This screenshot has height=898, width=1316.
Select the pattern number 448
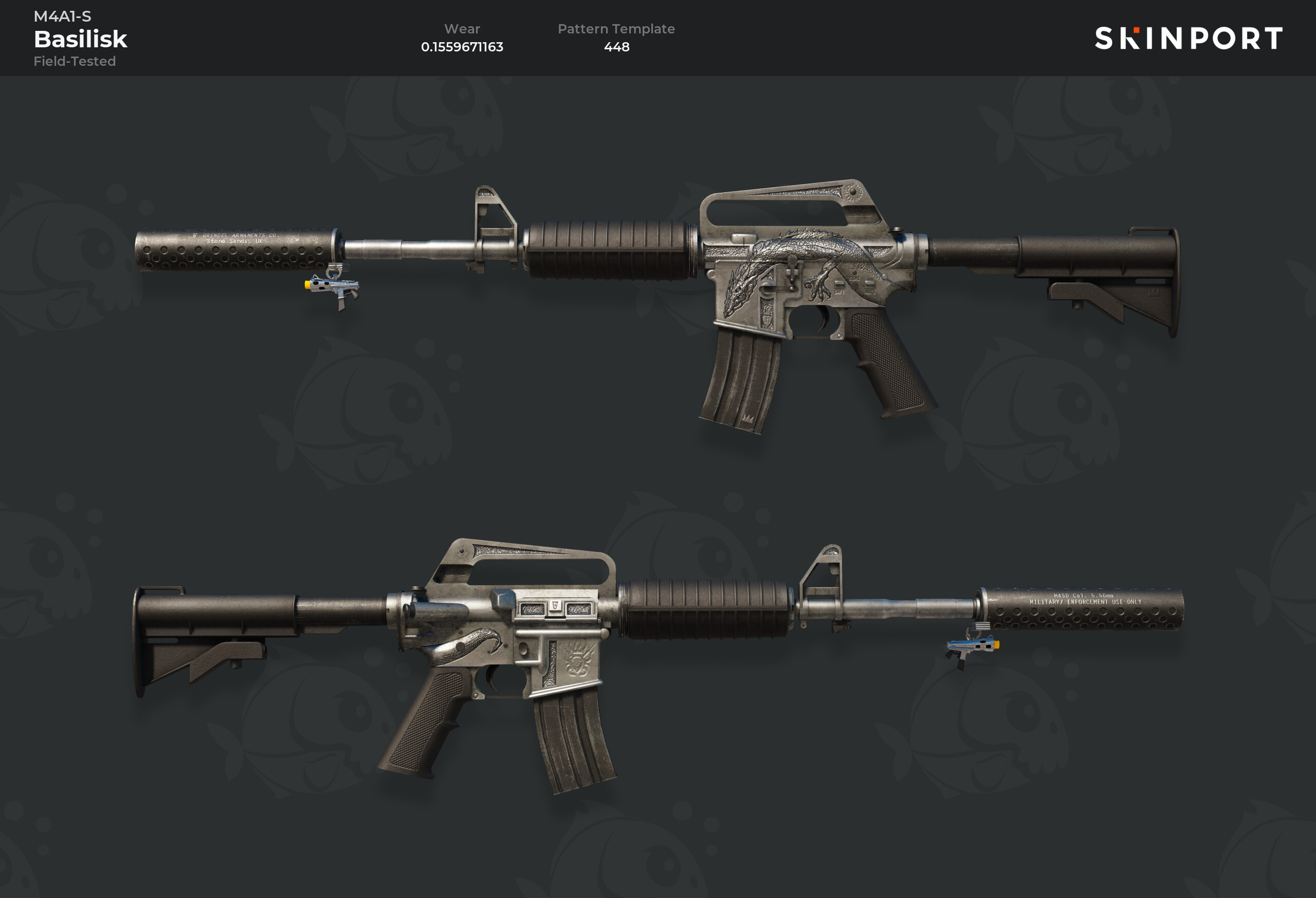pyautogui.click(x=617, y=47)
